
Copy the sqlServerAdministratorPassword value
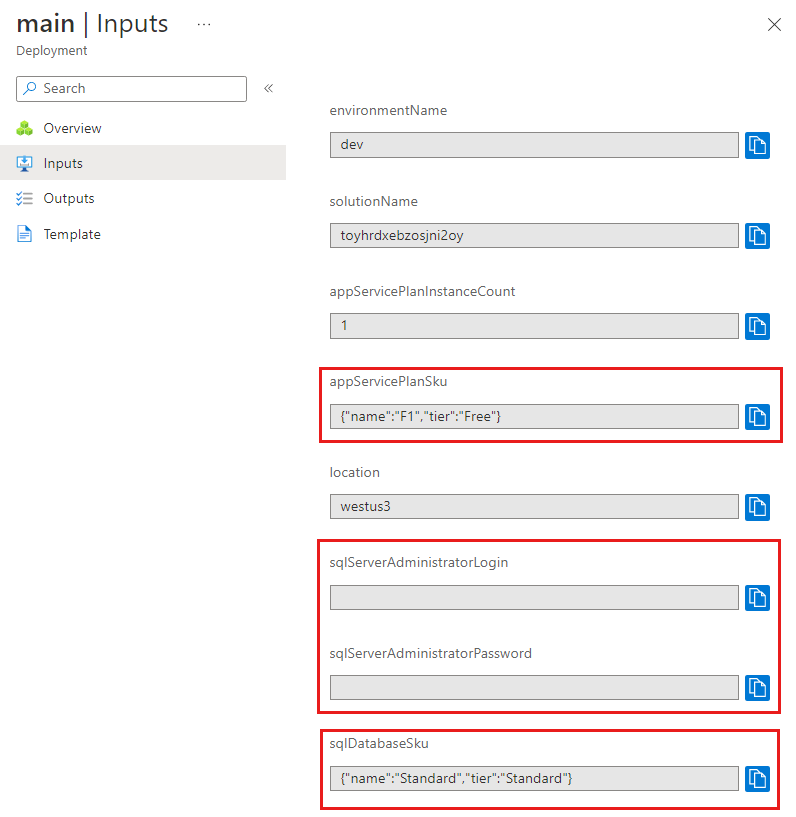(x=757, y=687)
